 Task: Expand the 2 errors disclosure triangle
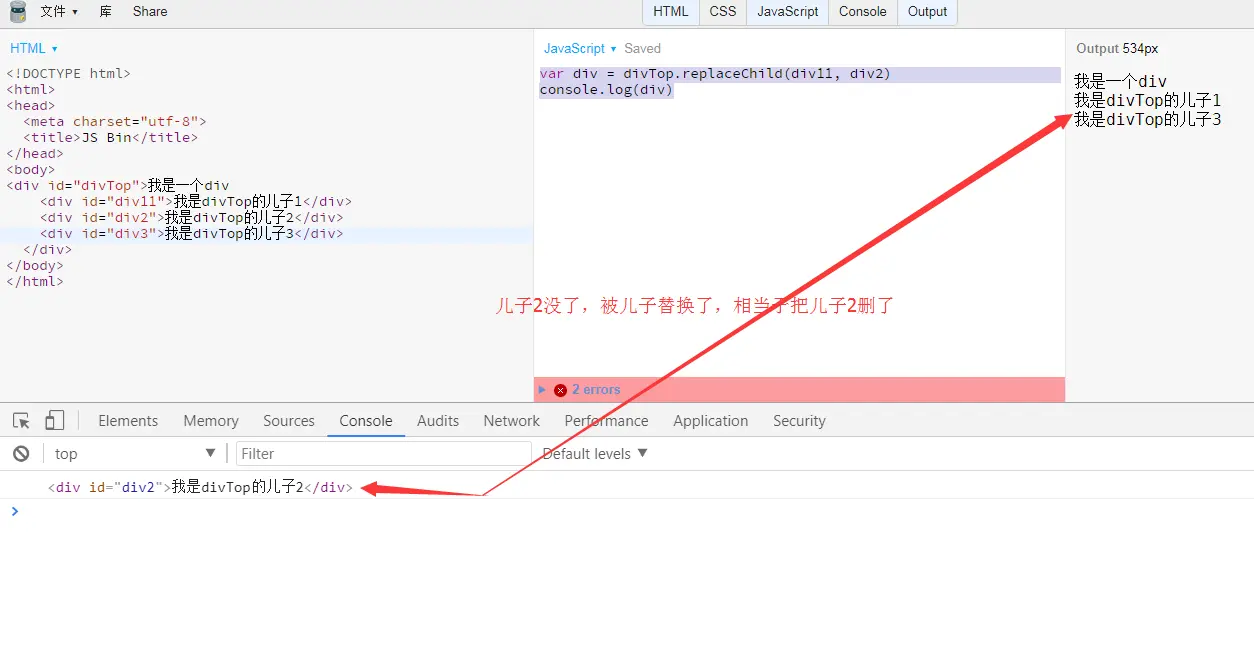click(x=542, y=390)
